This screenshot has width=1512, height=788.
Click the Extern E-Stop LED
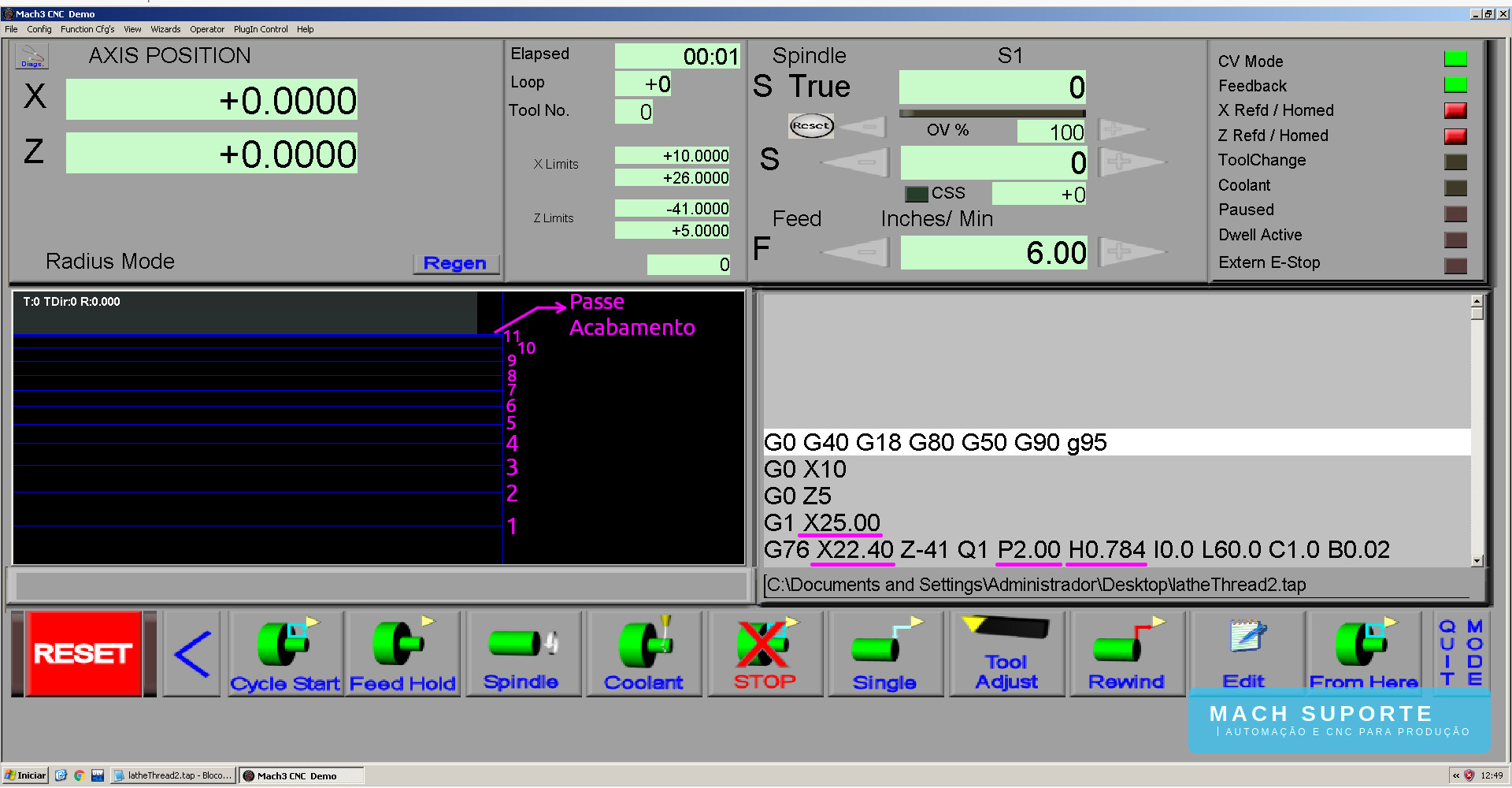tap(1455, 266)
